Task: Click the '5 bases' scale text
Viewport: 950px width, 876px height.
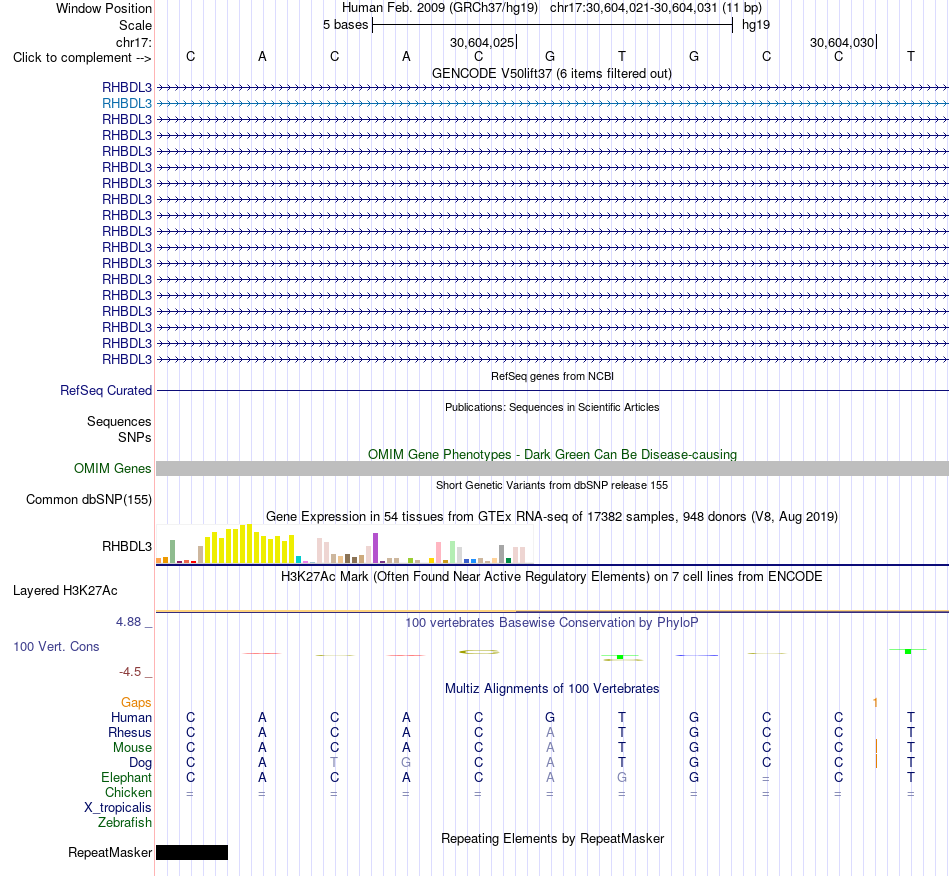Action: (345, 25)
